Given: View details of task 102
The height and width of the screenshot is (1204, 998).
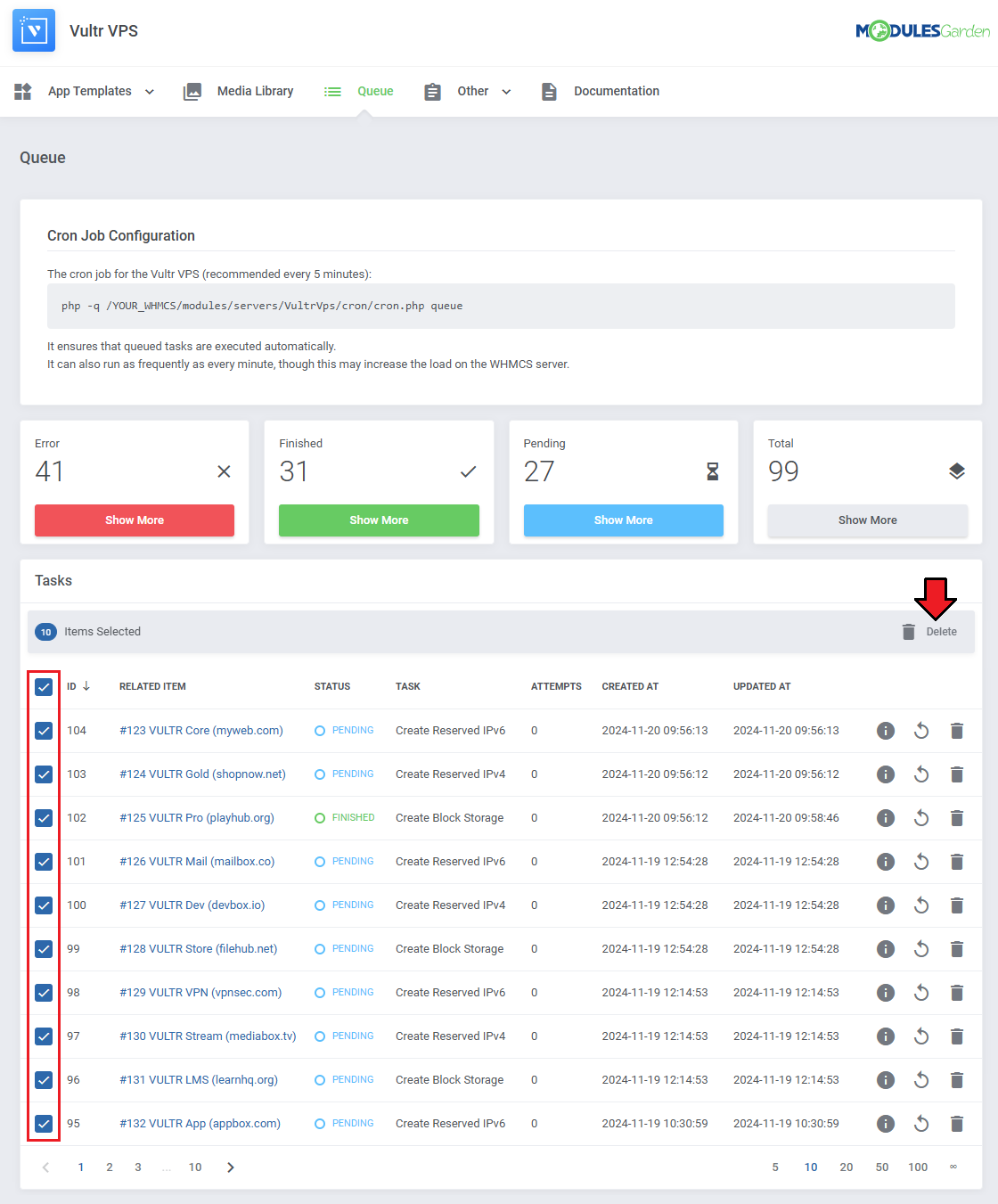Looking at the screenshot, I should point(885,818).
